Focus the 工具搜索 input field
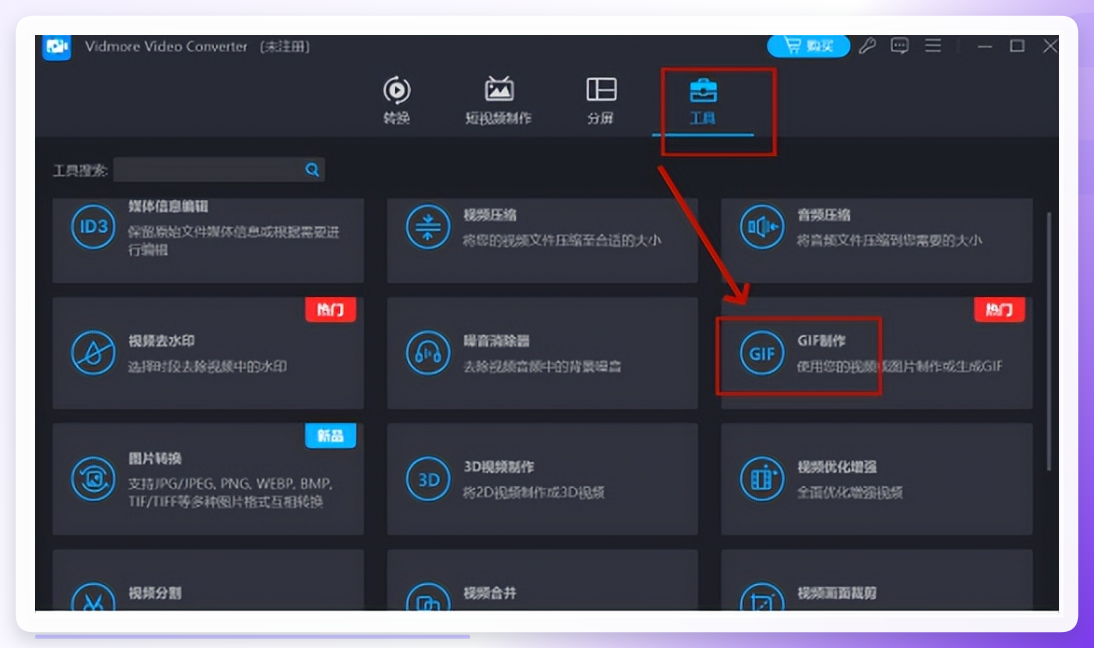This screenshot has height=648, width=1094. [218, 169]
